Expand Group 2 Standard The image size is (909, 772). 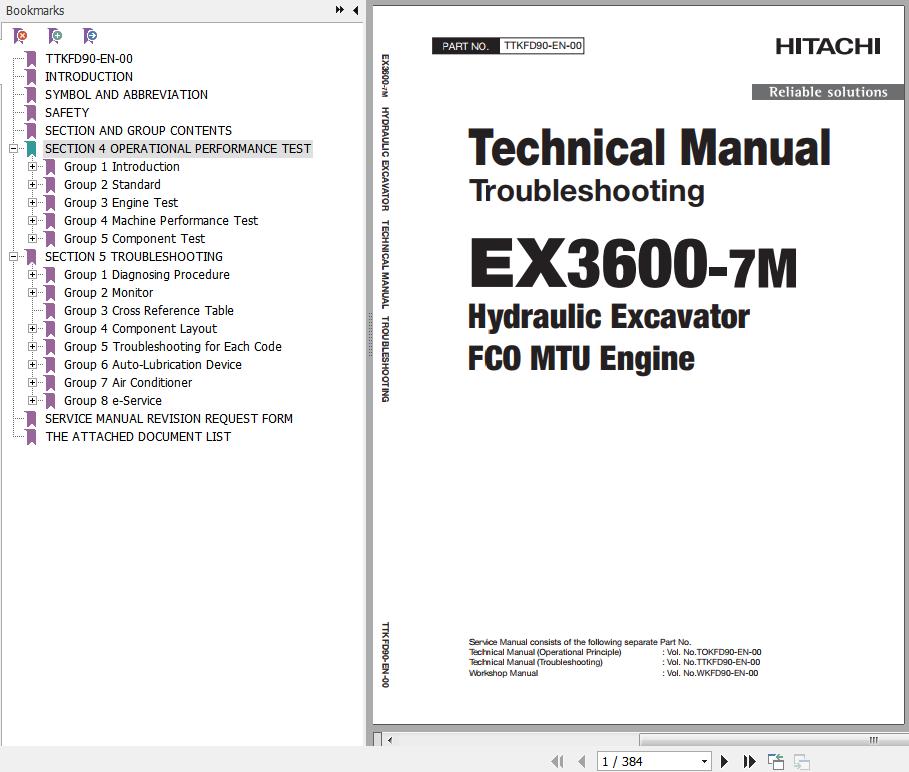tap(32, 185)
